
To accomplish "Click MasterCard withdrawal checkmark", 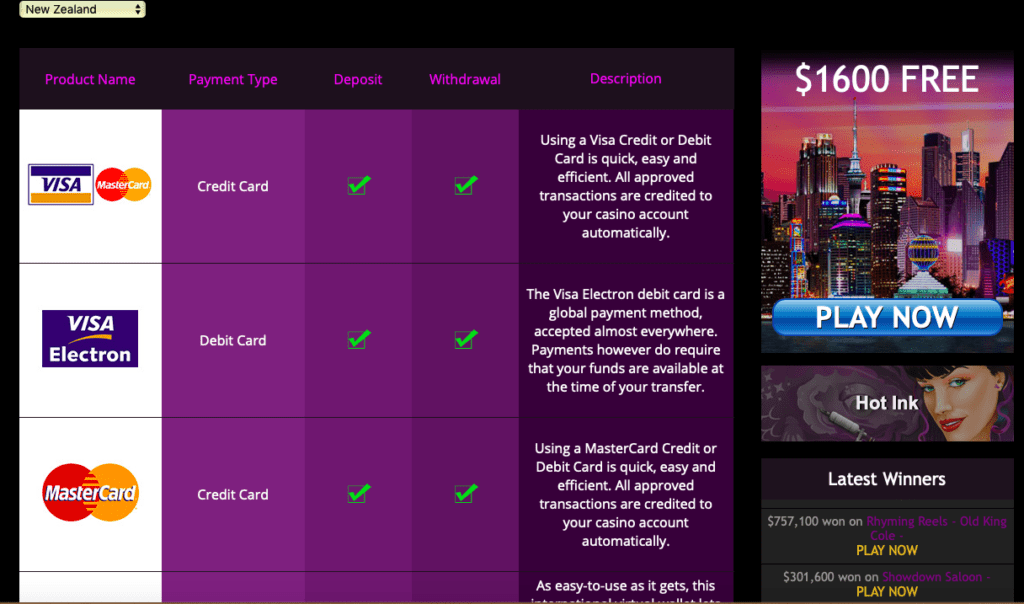I will coord(465,493).
